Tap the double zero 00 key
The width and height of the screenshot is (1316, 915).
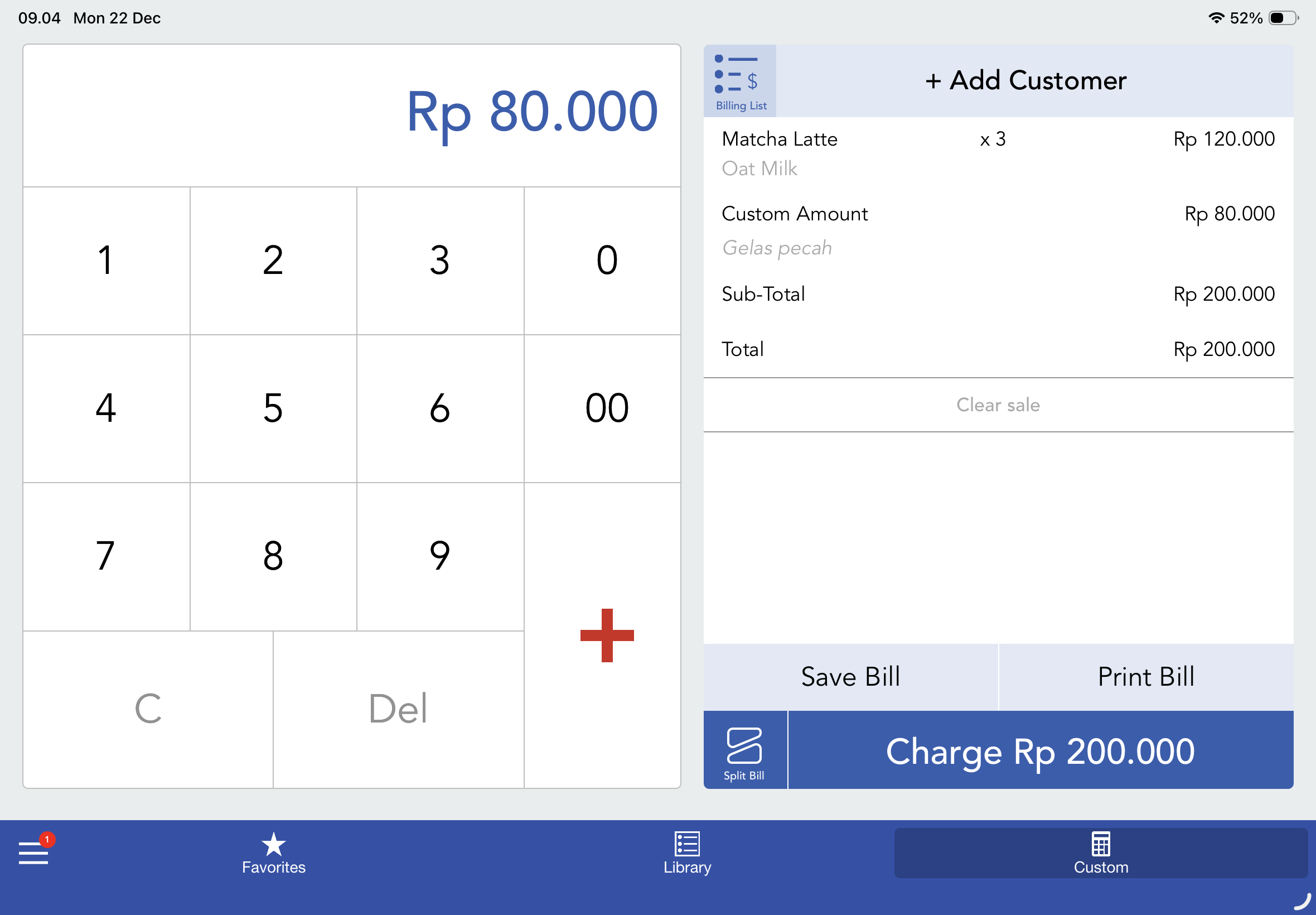point(606,408)
